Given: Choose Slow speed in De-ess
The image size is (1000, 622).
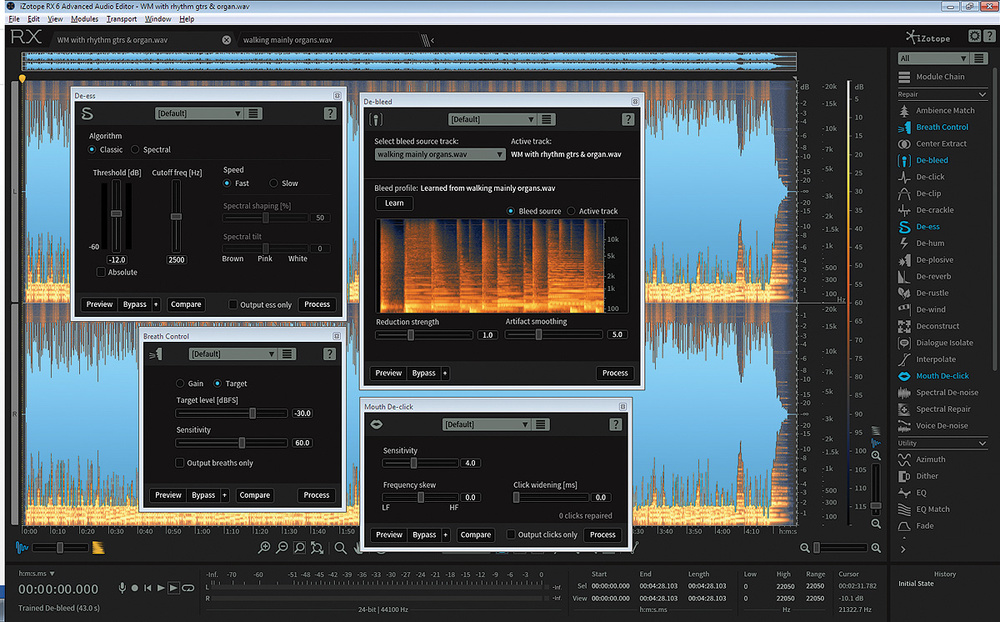Looking at the screenshot, I should [x=274, y=183].
